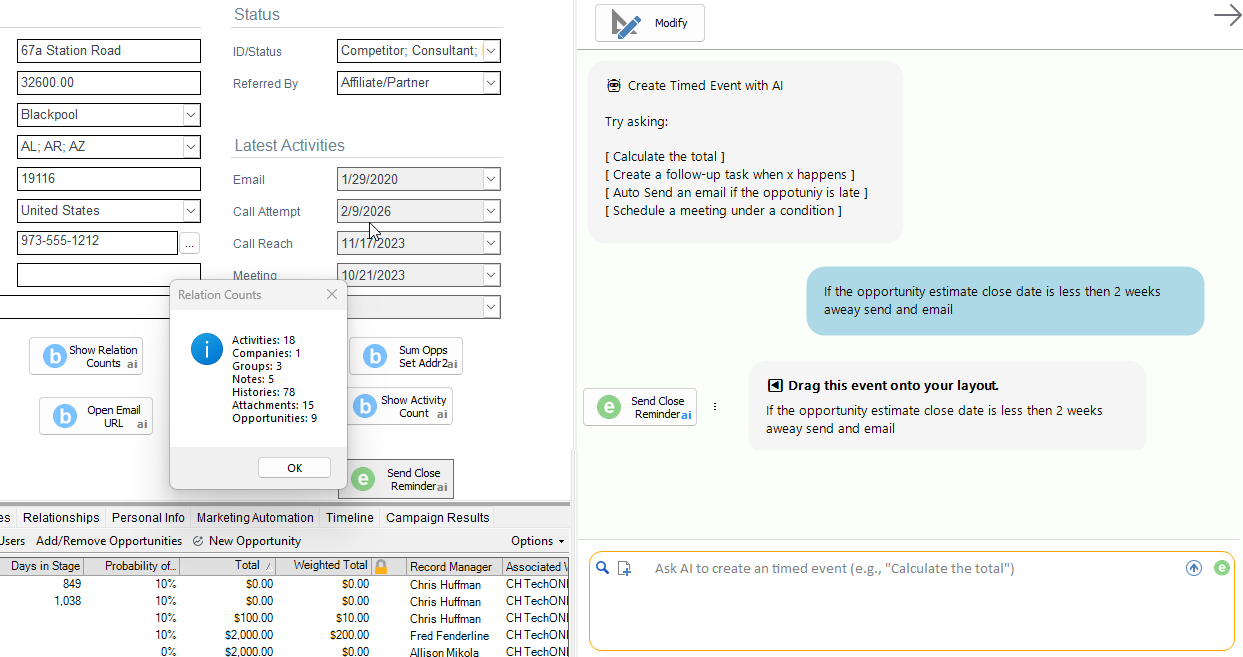
Task: Click the green 'e' icon in prompt box
Action: pyautogui.click(x=1221, y=568)
